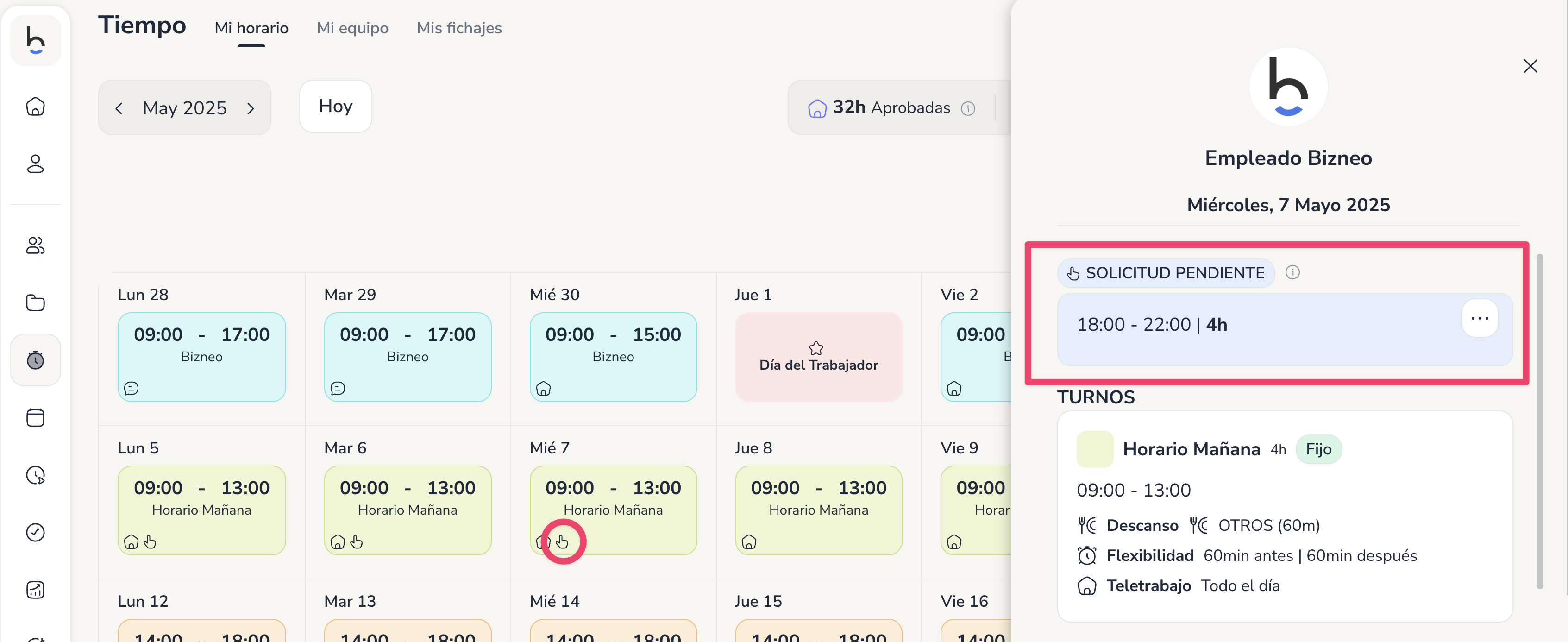The width and height of the screenshot is (1568, 642).
Task: Click telework house icon on Mié 30 shift
Action: pyautogui.click(x=544, y=388)
